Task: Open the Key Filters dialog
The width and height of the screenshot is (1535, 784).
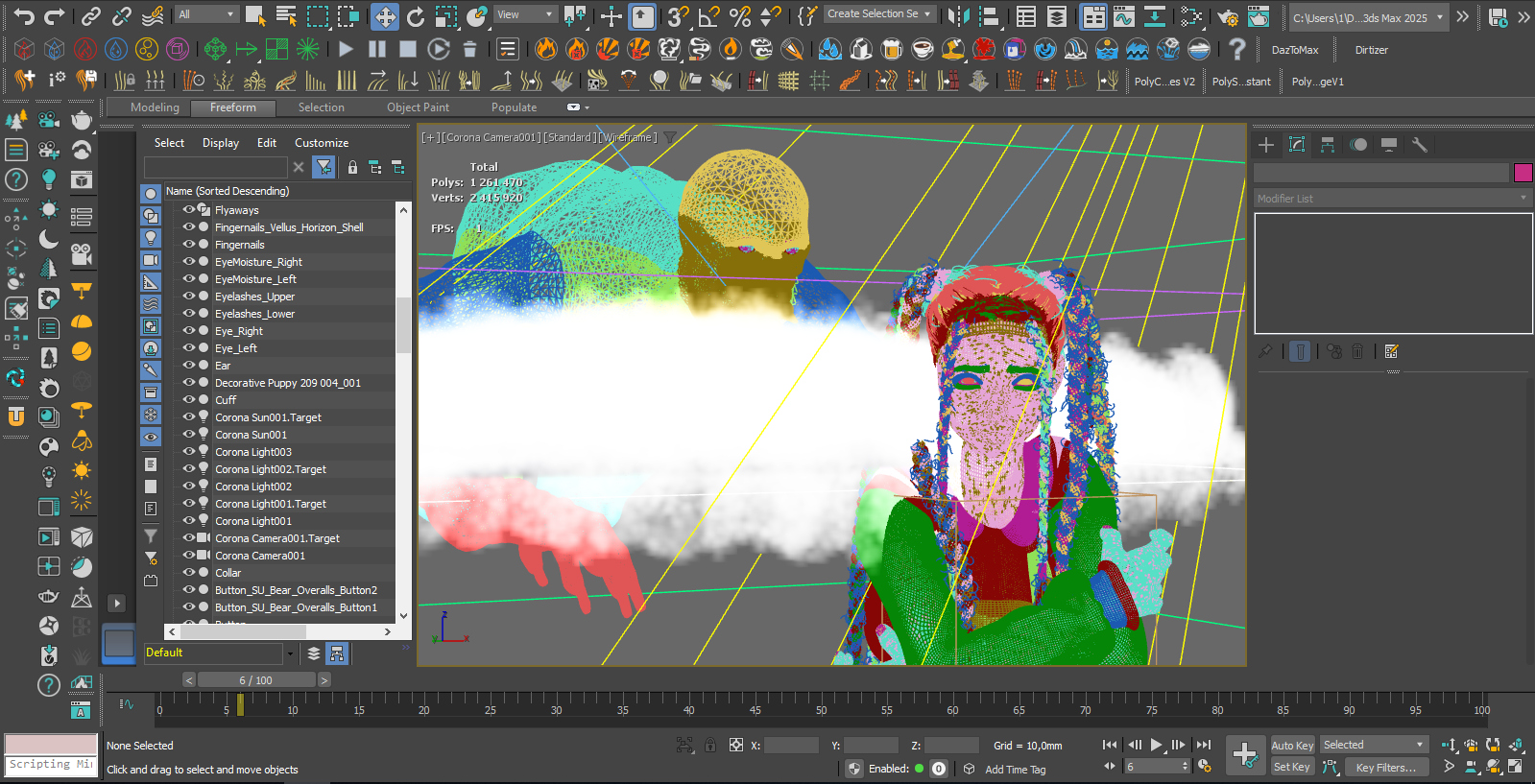Action: 1385,767
